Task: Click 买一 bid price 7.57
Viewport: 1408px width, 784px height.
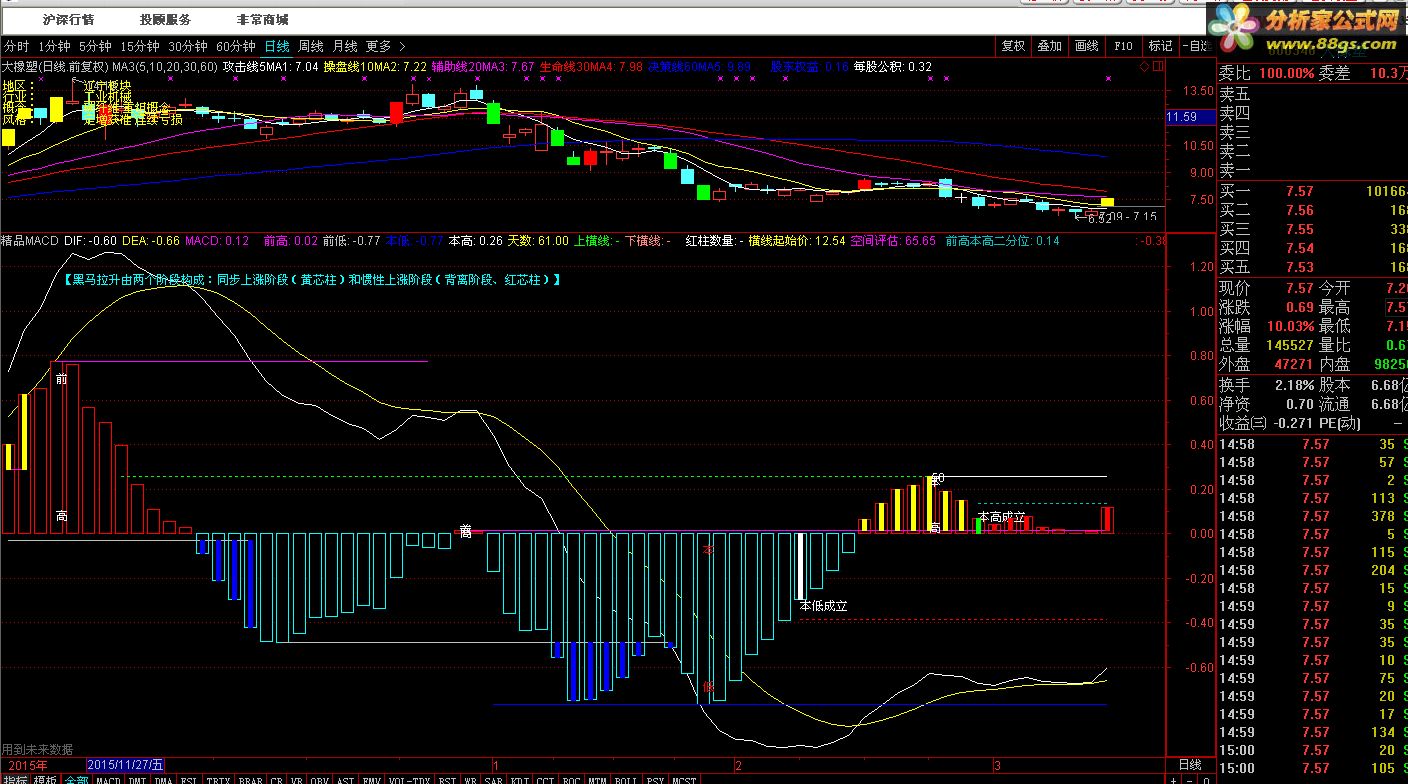Action: click(1300, 191)
